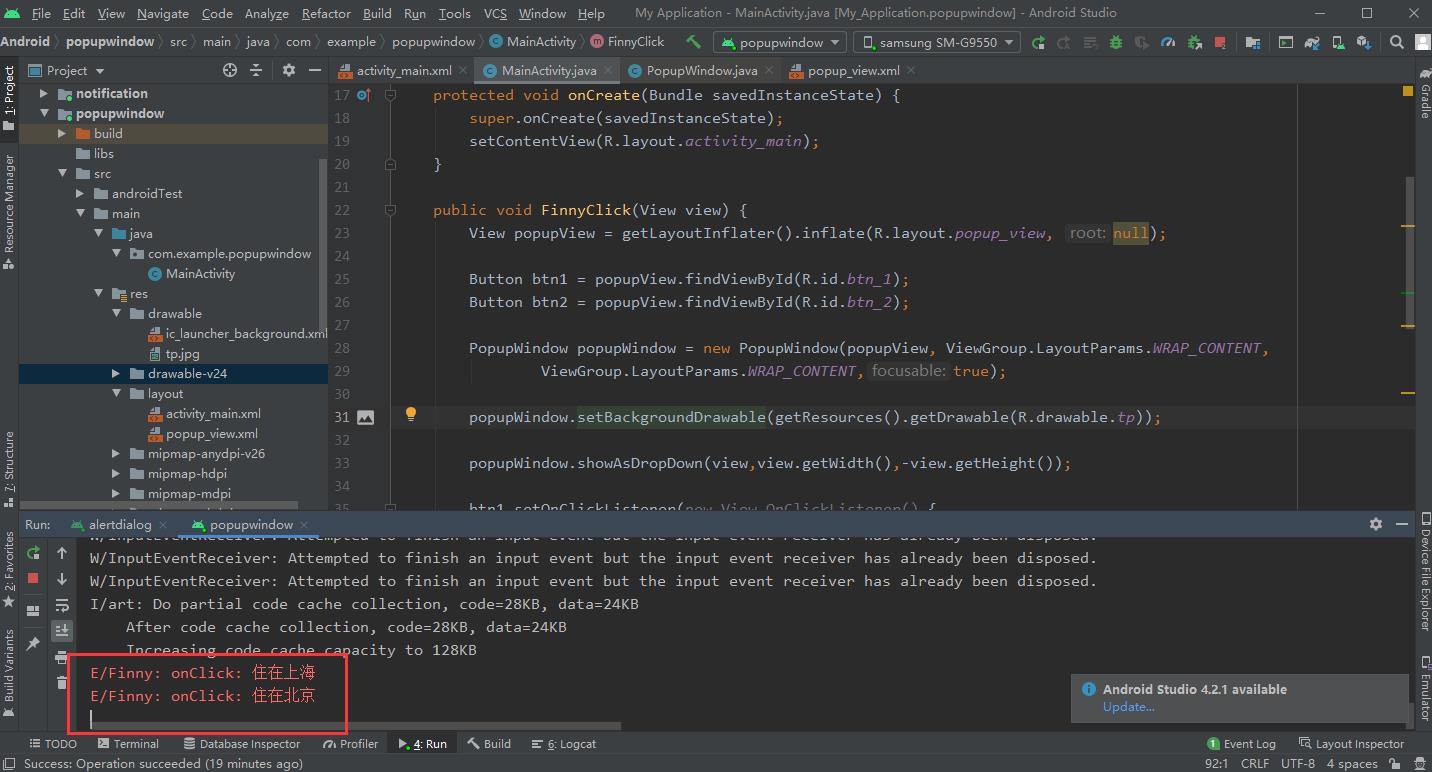
Task: Open the Terminal tool window button
Action: (x=128, y=743)
